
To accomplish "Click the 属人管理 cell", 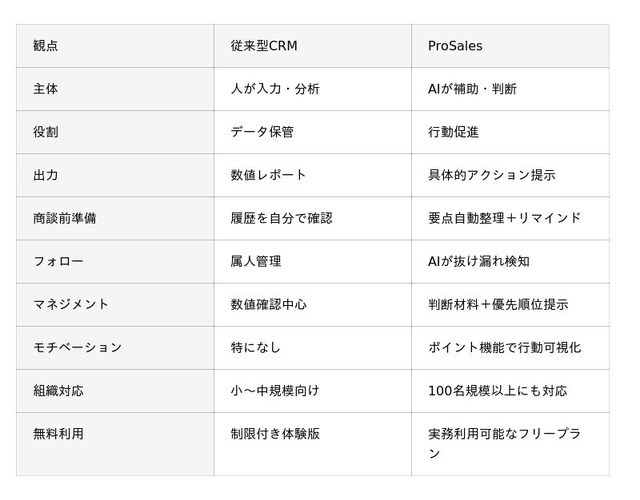I will (256, 261).
